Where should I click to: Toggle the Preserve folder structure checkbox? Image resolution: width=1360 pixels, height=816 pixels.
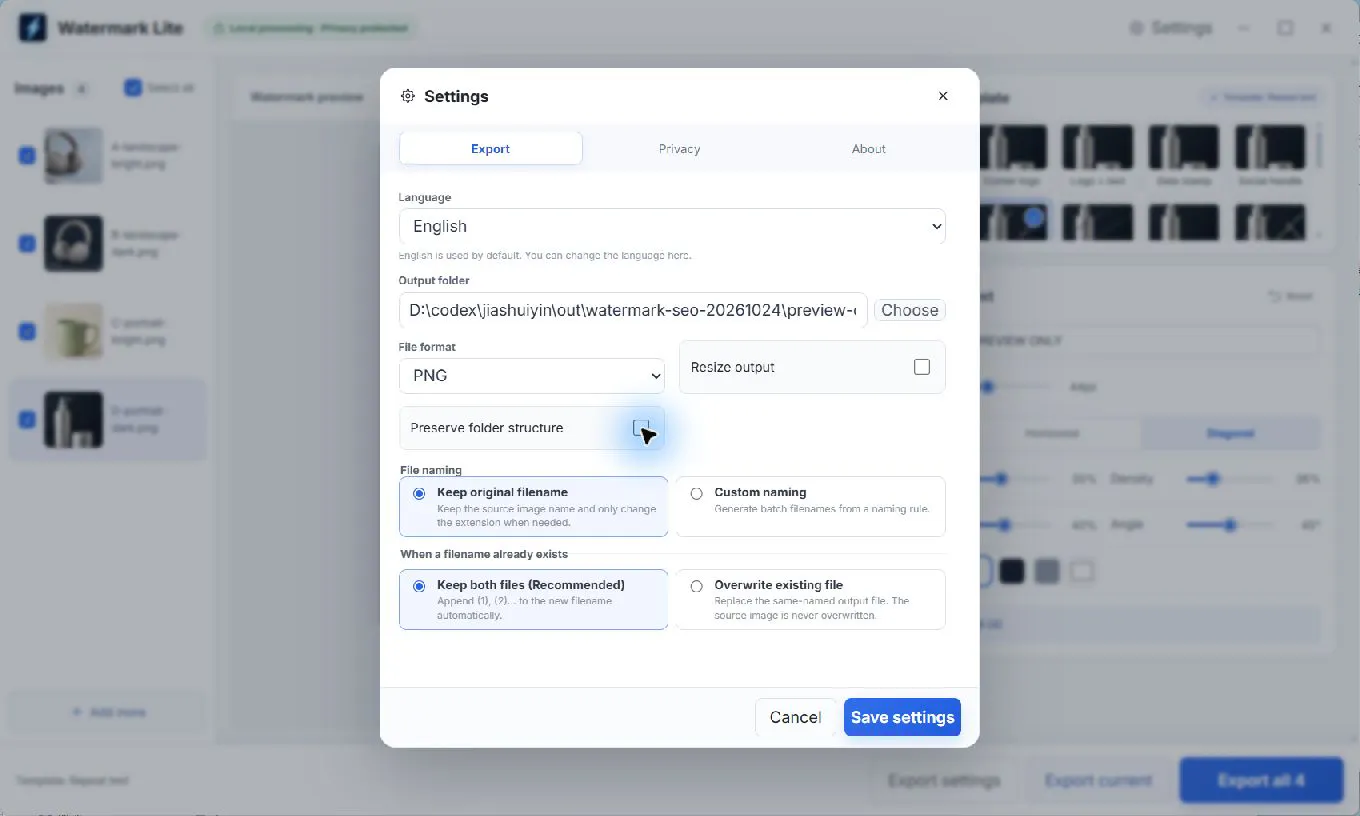(641, 428)
